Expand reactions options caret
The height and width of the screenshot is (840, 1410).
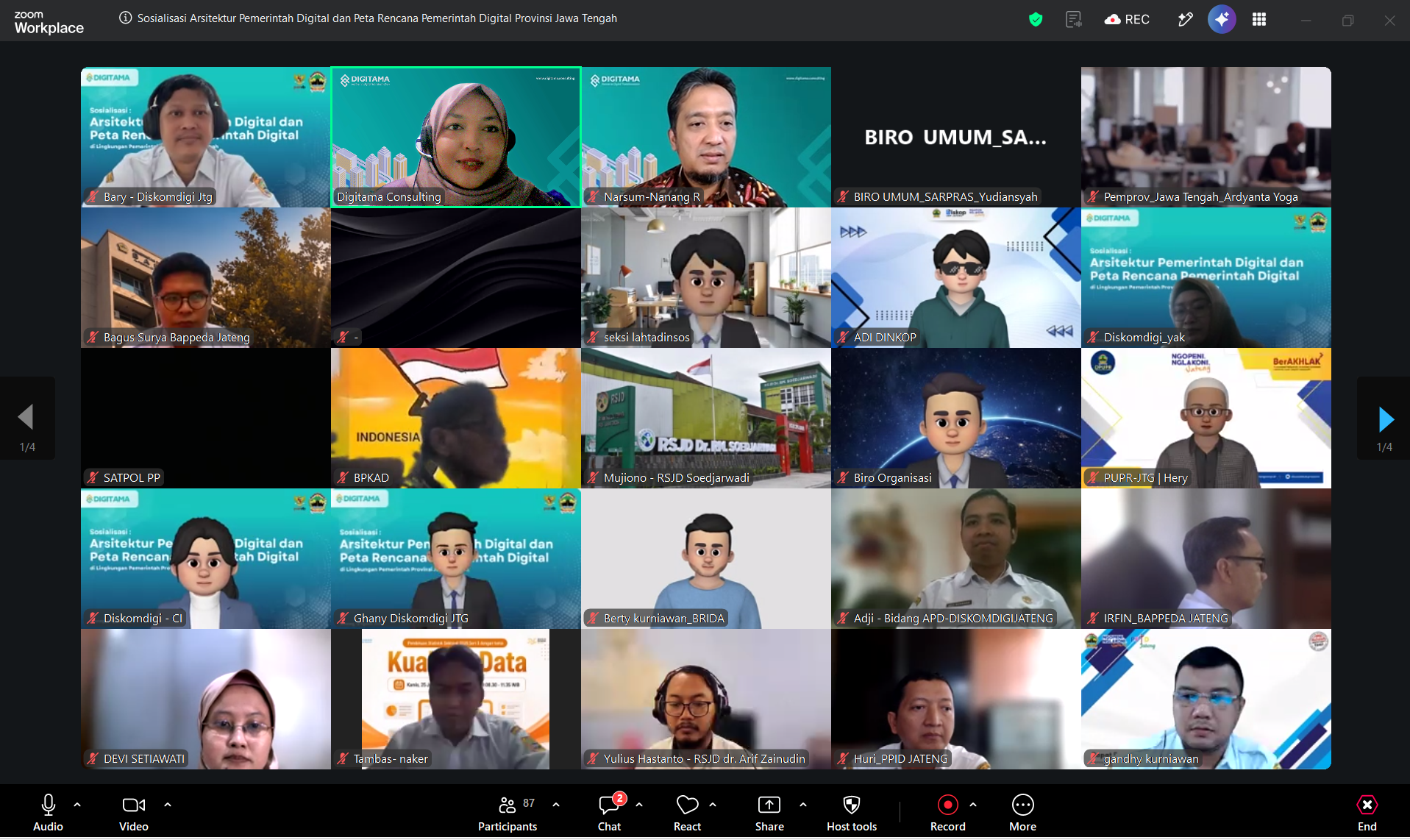point(713,805)
